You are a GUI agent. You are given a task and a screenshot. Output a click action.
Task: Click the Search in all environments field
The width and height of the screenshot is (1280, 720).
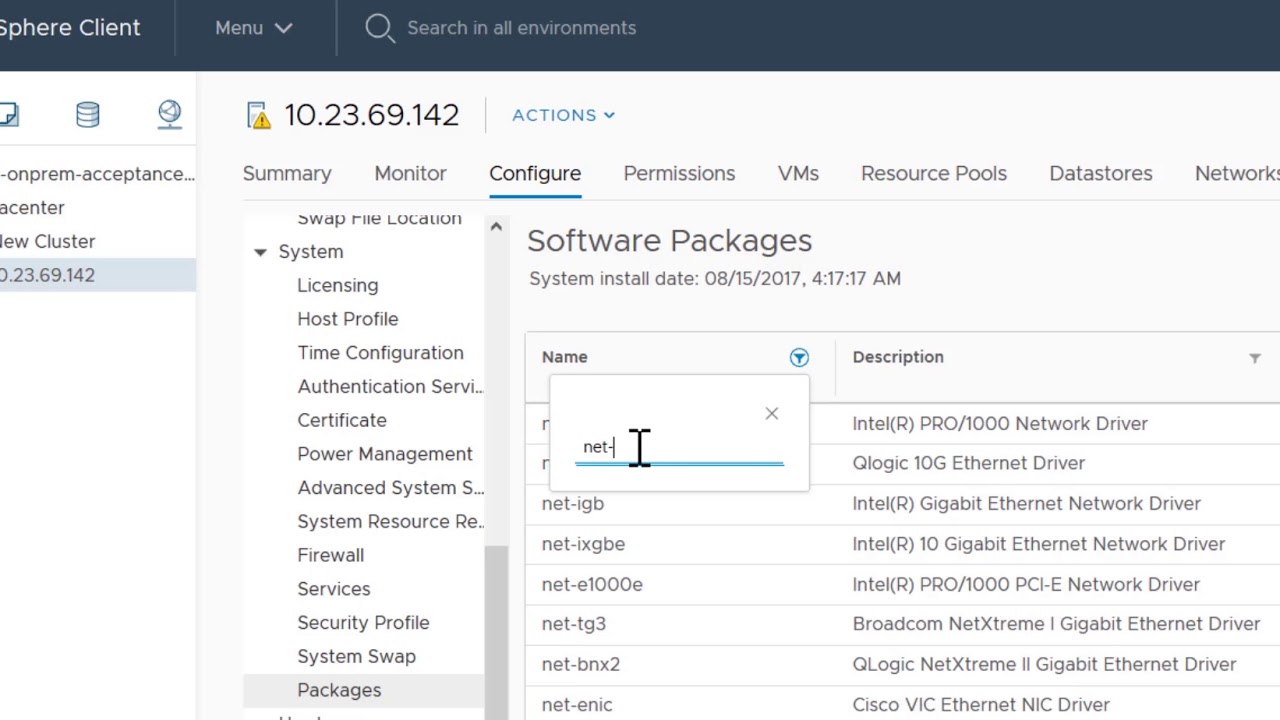(x=521, y=28)
